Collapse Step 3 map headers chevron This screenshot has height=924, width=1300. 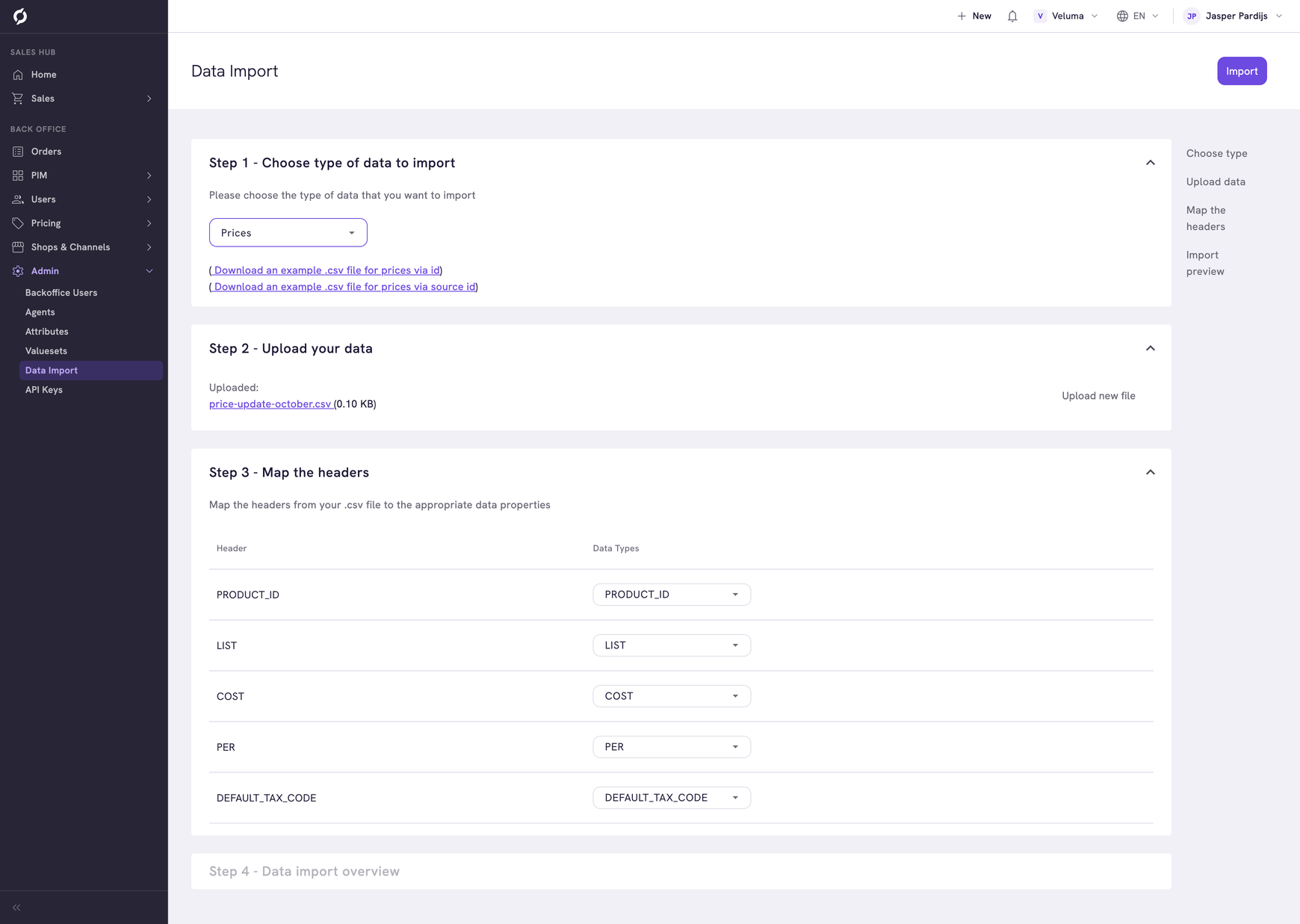1151,472
